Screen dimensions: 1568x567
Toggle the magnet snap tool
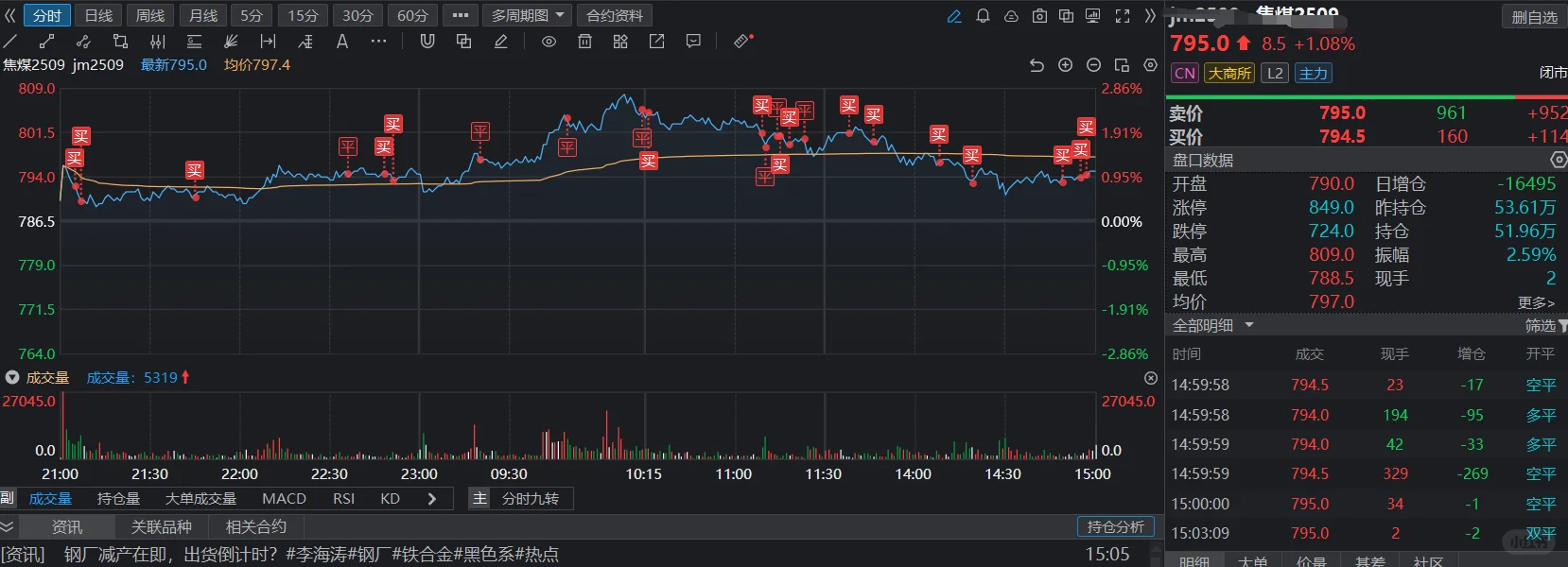tap(427, 42)
